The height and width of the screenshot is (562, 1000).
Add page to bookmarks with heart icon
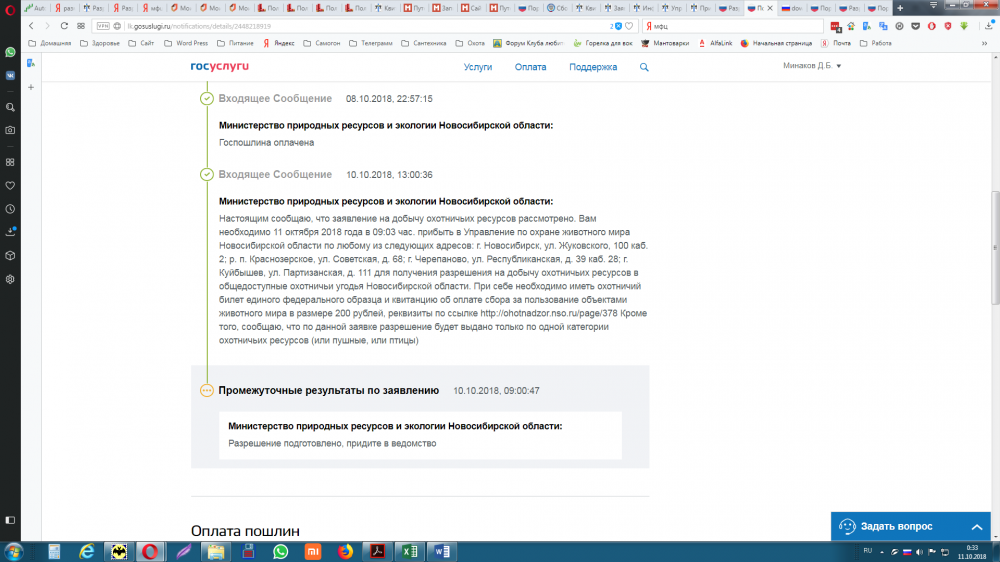(x=629, y=26)
